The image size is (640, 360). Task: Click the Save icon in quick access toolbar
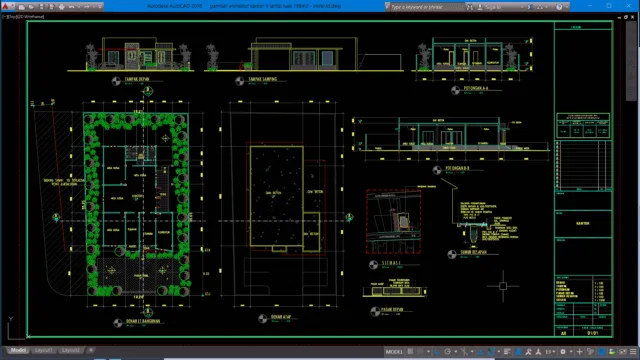[x=41, y=7]
